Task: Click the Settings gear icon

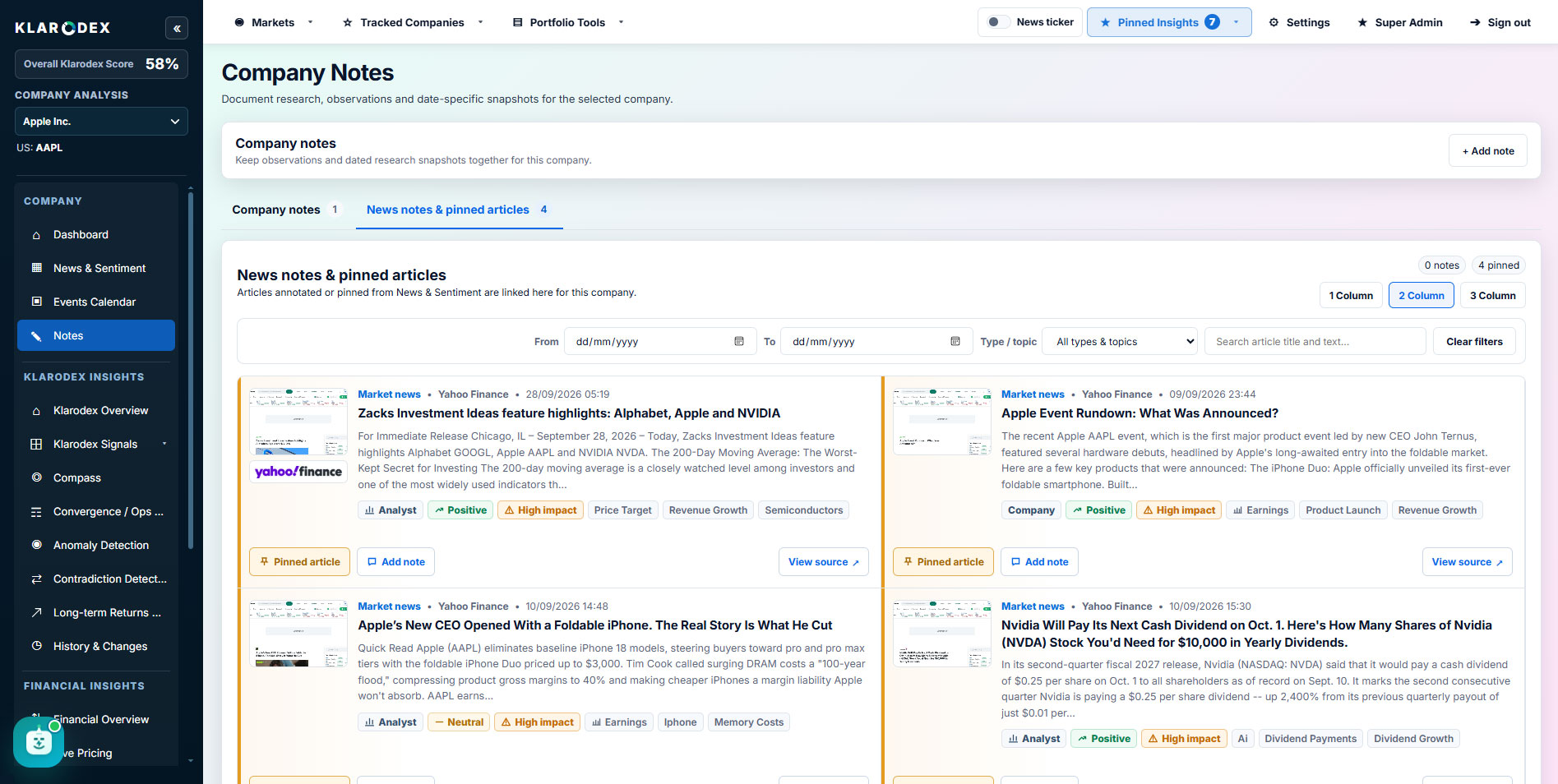Action: [1274, 22]
